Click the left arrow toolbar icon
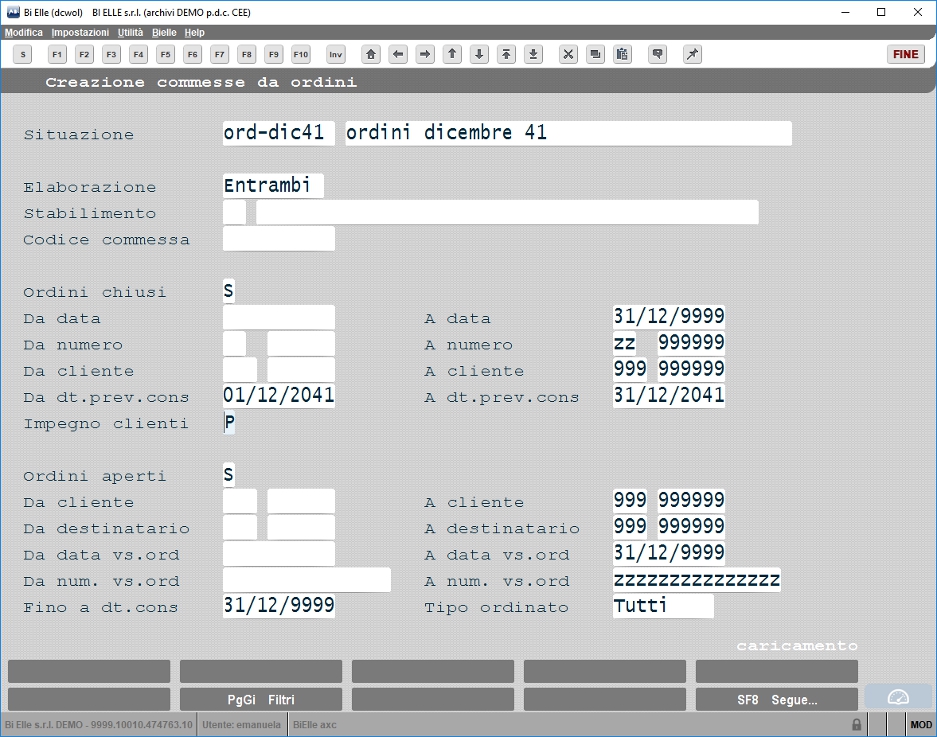This screenshot has height=737, width=937. (398, 54)
